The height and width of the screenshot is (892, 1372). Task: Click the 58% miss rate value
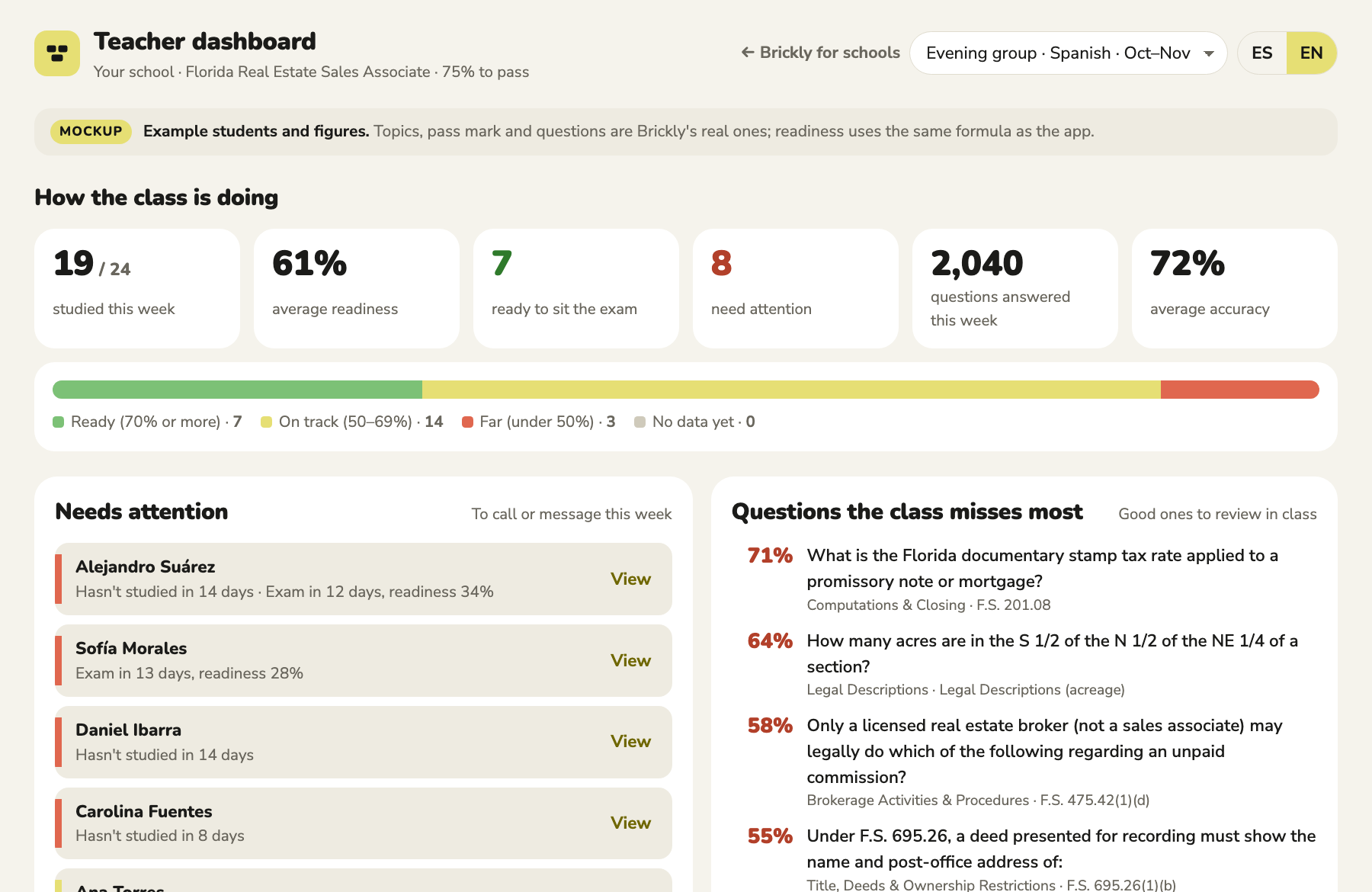pos(770,726)
